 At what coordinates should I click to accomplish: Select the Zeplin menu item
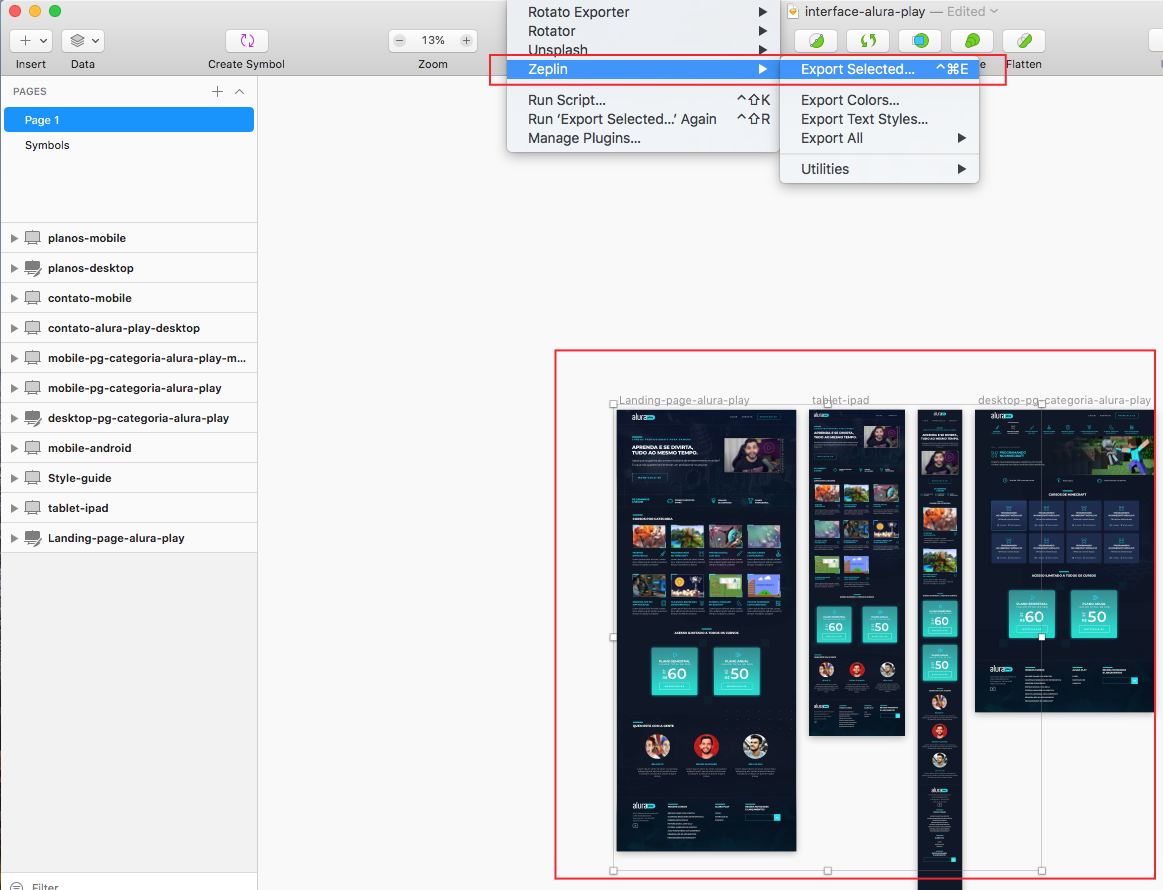pyautogui.click(x=643, y=69)
